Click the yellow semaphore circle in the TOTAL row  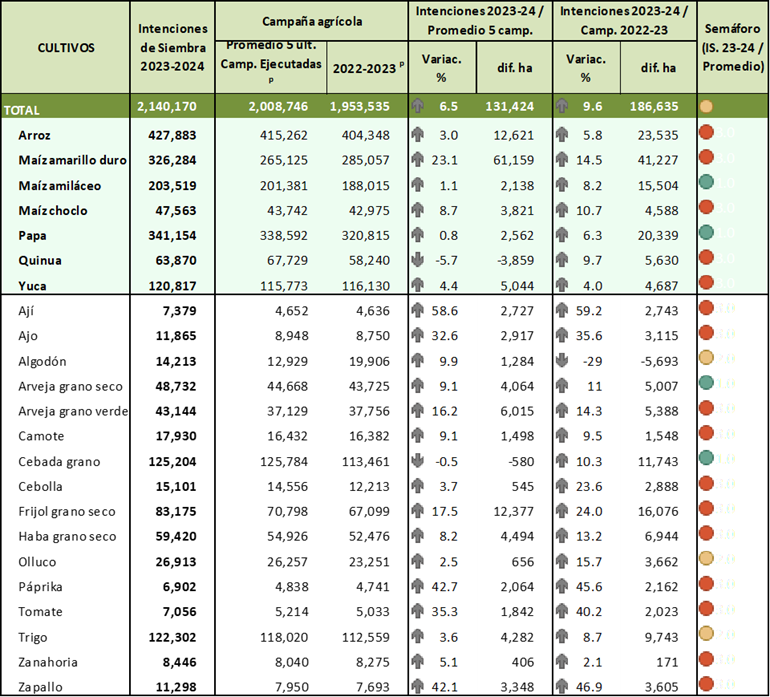tap(706, 106)
